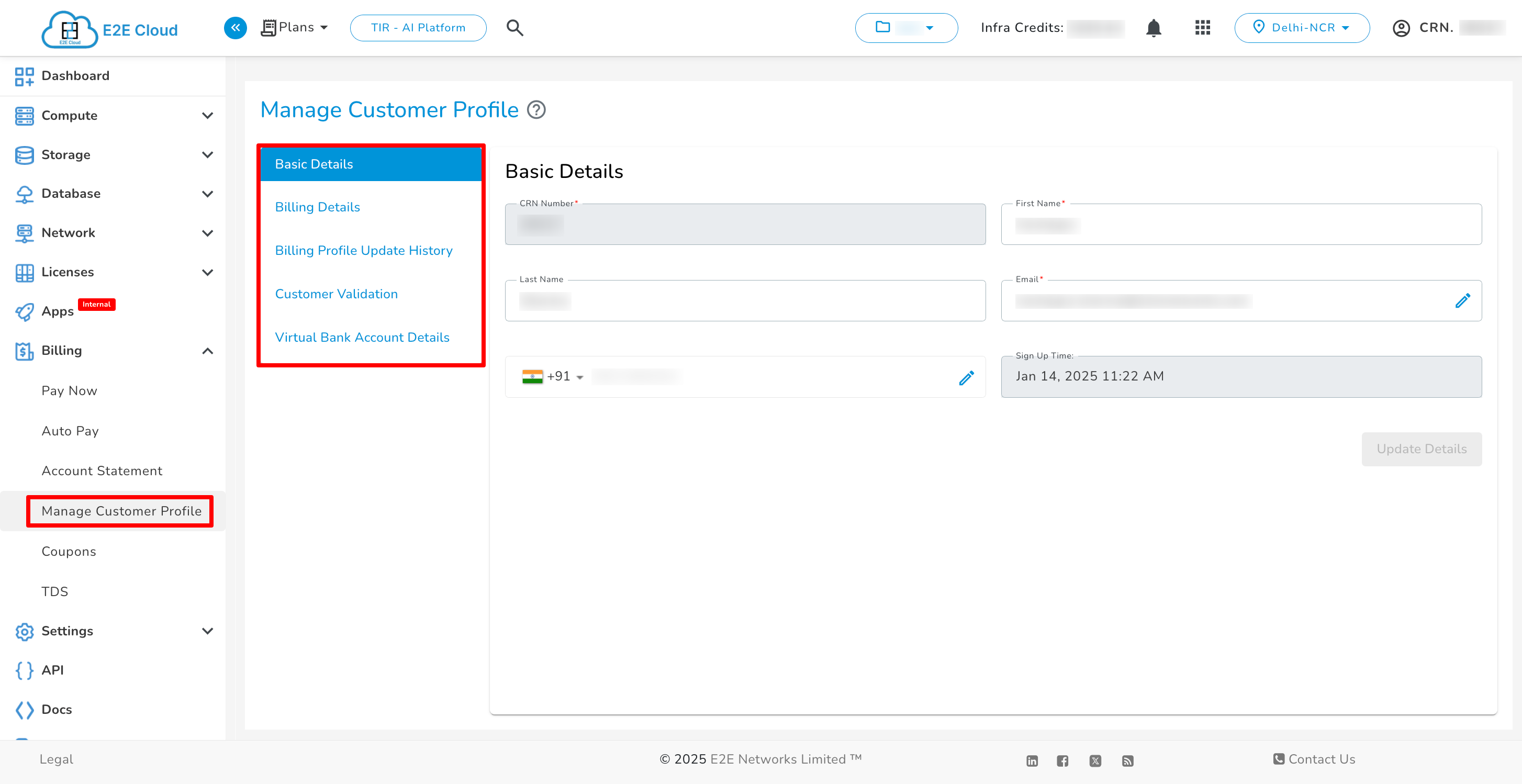Click the CRN Number field
This screenshot has height=784, width=1522.
(745, 225)
